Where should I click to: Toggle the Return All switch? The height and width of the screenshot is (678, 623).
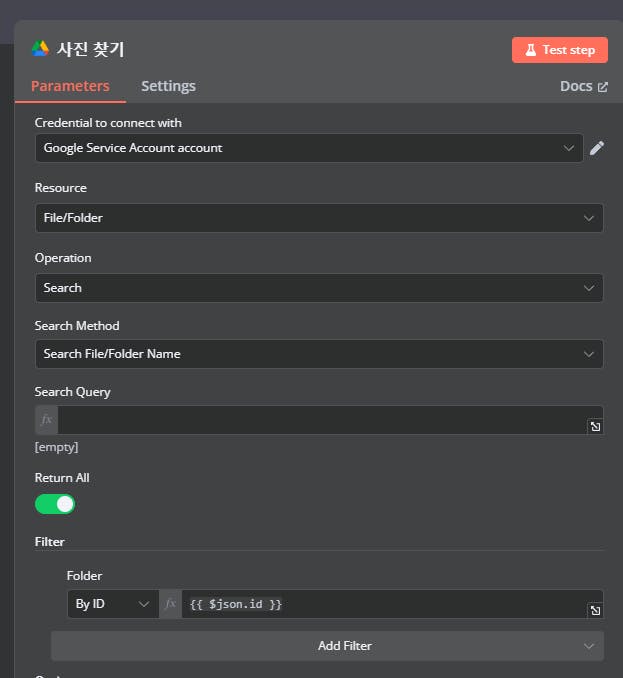55,504
